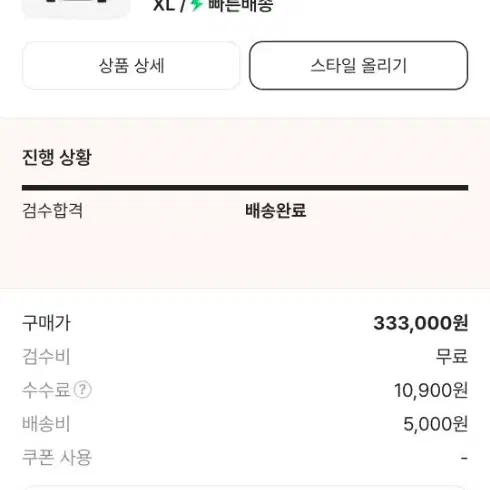Image resolution: width=490 pixels, height=490 pixels.
Task: Click the 수수료 help question mark icon
Action: point(82,390)
